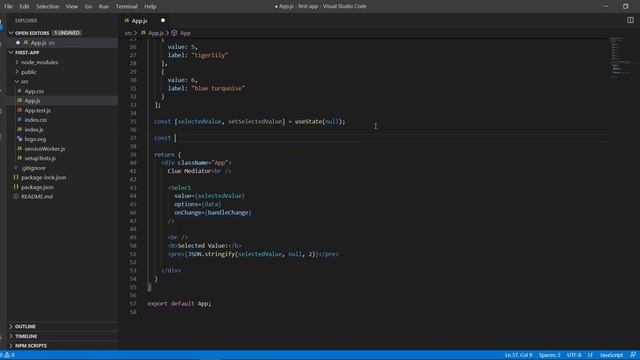Click the handleChange text on line 46
The image size is (640, 360).
[228, 213]
